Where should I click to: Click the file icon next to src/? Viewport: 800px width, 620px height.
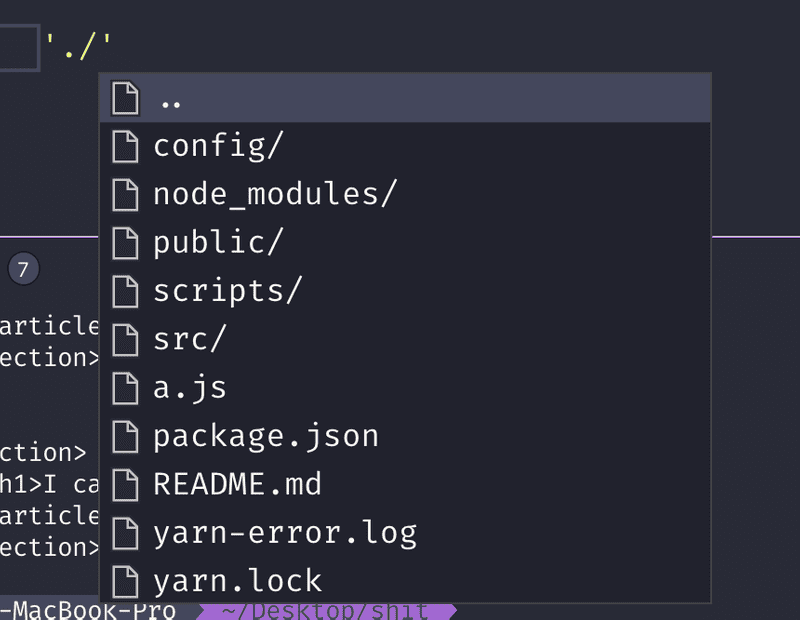tap(125, 339)
